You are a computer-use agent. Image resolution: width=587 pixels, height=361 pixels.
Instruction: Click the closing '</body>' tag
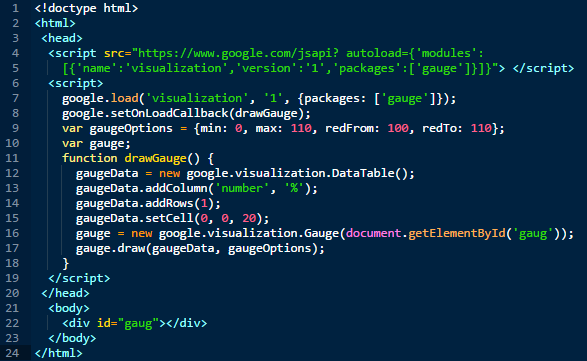pos(72,338)
